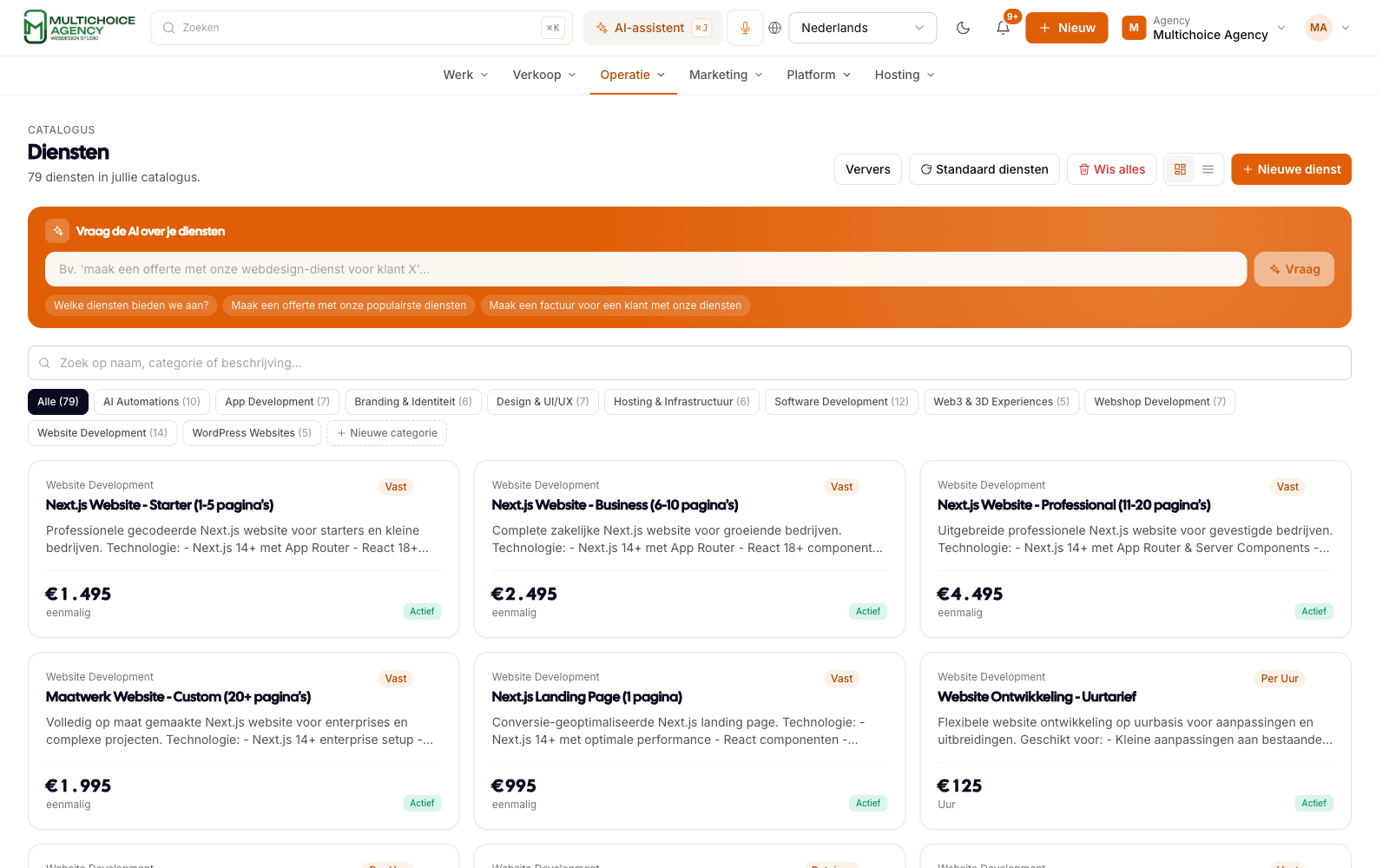Open the Werk menu
Image resolution: width=1389 pixels, height=868 pixels.
coord(465,75)
